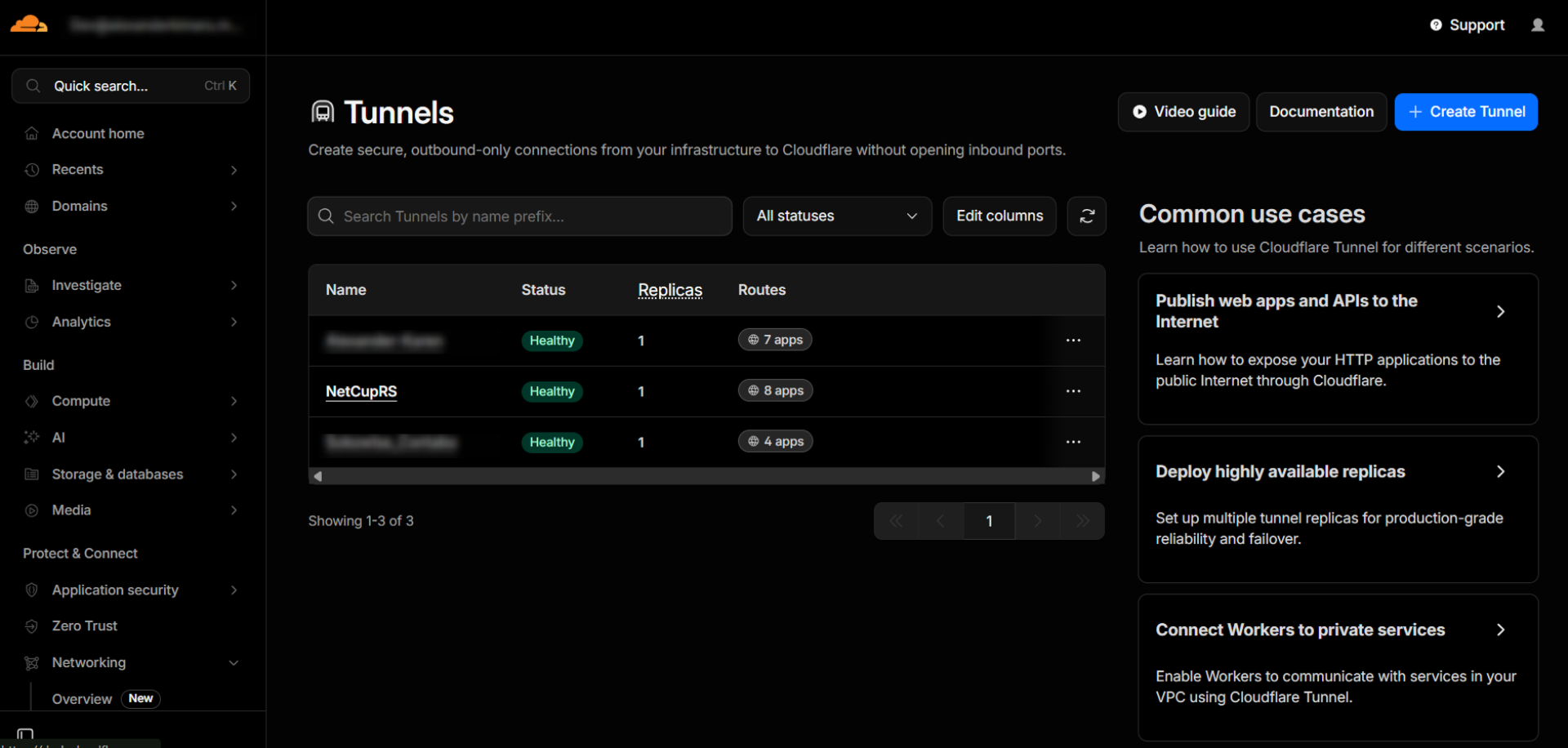Expand the Compute submenu chevron

click(234, 401)
